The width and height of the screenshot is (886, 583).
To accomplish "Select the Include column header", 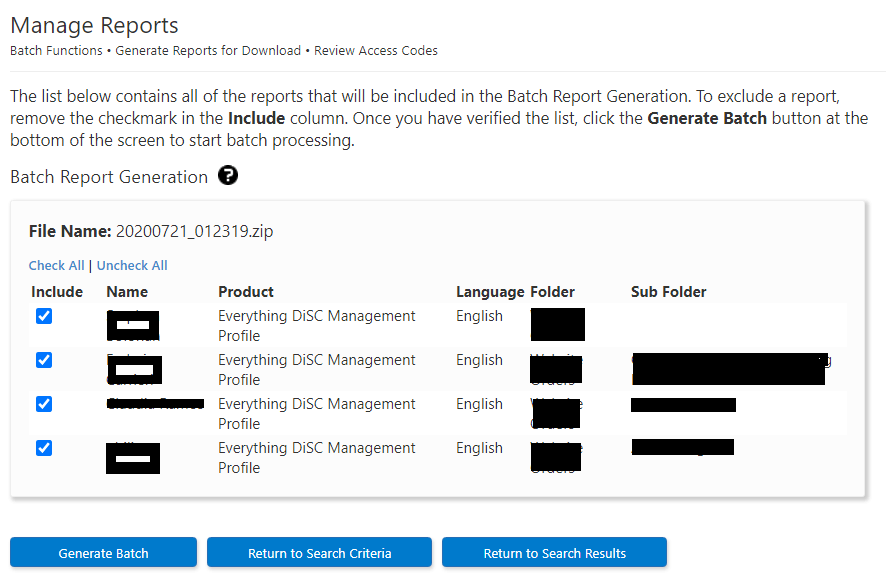I will point(57,292).
